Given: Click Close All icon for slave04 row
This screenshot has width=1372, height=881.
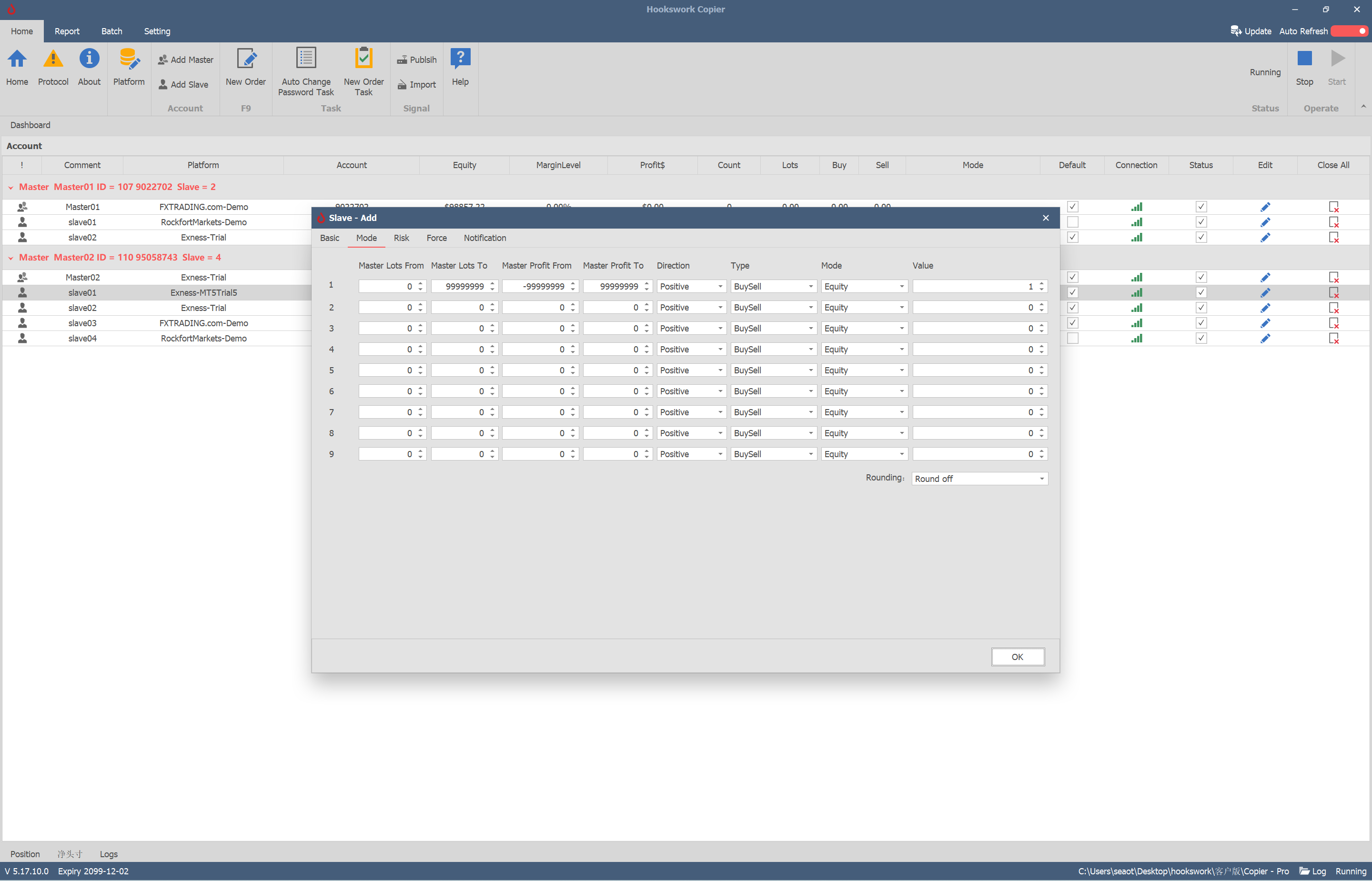Looking at the screenshot, I should [1334, 339].
